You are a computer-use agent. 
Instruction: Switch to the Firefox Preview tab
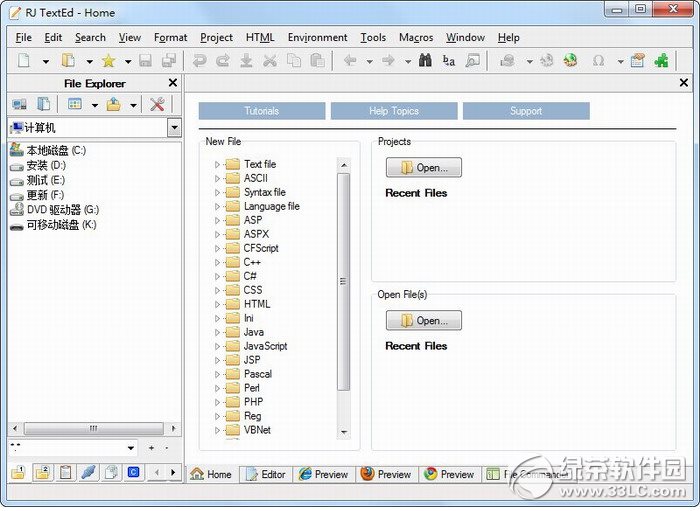tap(387, 474)
